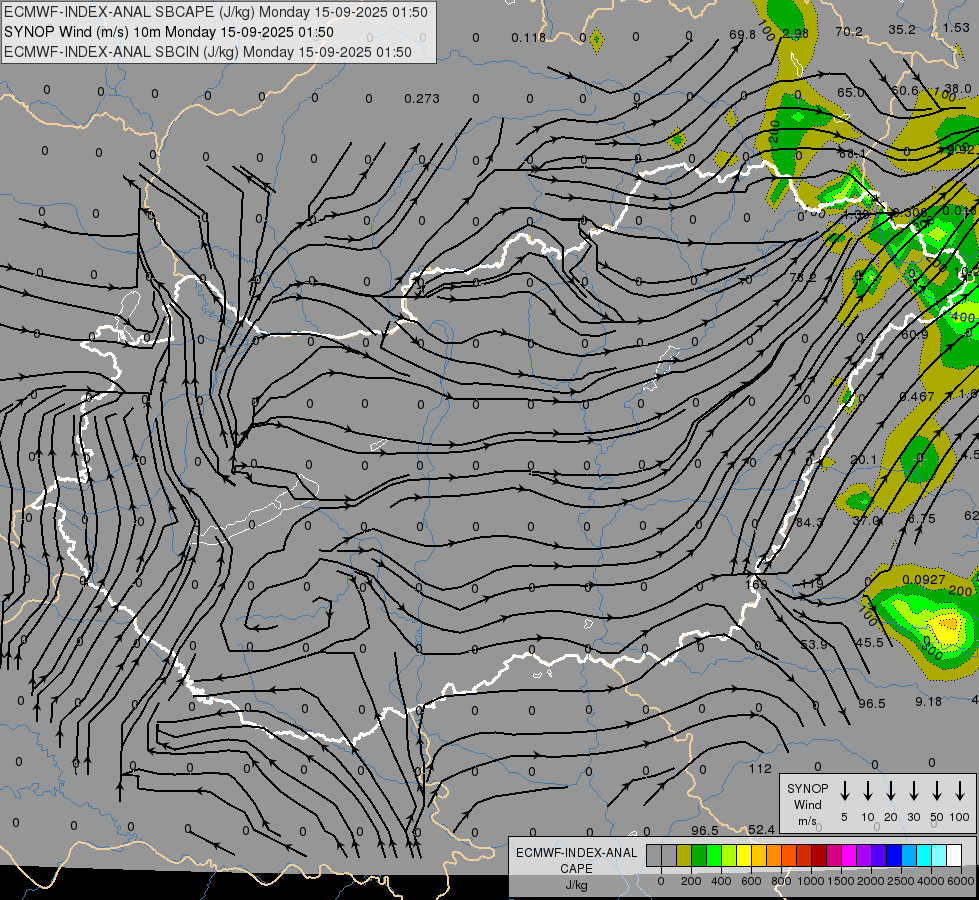Click the arrow above 5 in wind legend
This screenshot has width=979, height=900.
[x=844, y=791]
